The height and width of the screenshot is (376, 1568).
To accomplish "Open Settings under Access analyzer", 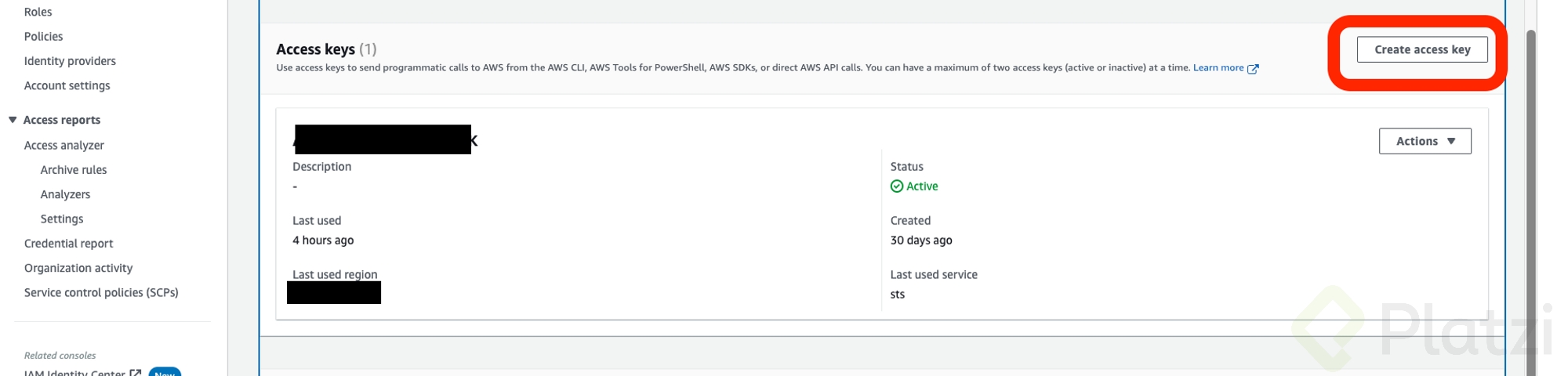I will tap(62, 219).
